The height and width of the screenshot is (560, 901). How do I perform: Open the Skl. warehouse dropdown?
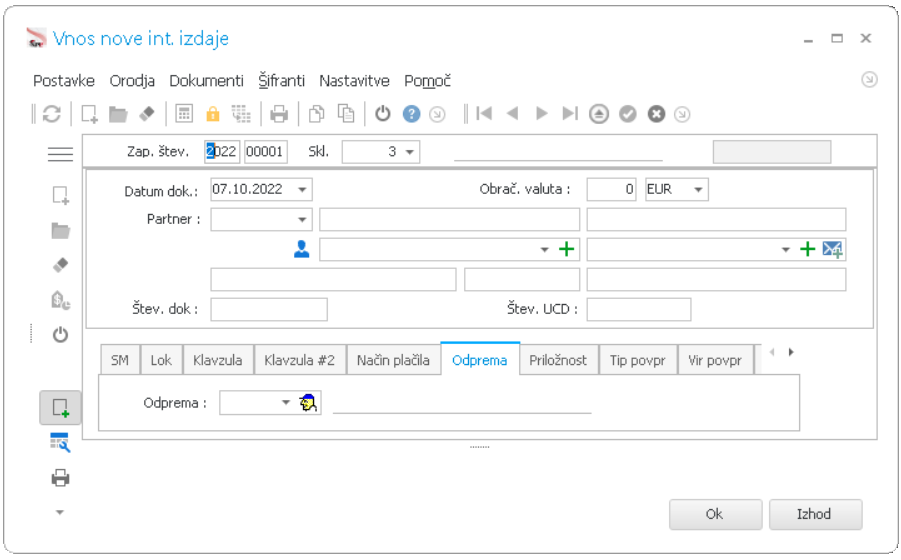click(410, 152)
